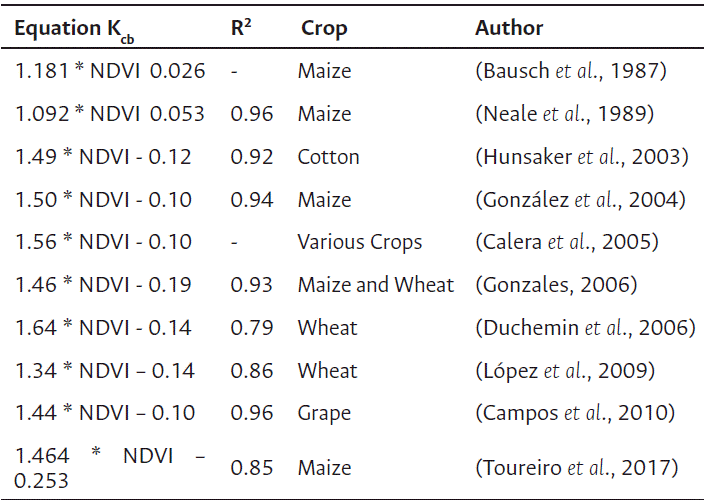Screen dimensions: 704x500
Task: Select the Author column header
Action: [509, 28]
